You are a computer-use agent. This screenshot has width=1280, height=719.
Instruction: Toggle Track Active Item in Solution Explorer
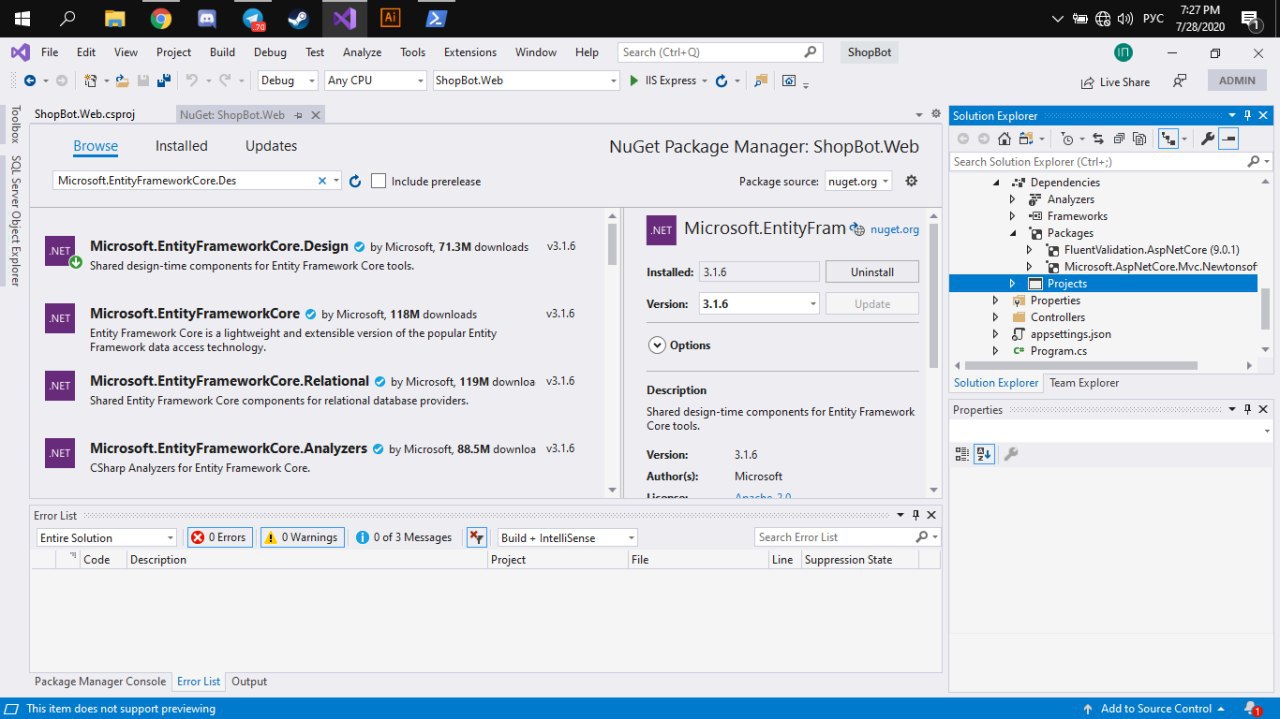click(x=1168, y=139)
